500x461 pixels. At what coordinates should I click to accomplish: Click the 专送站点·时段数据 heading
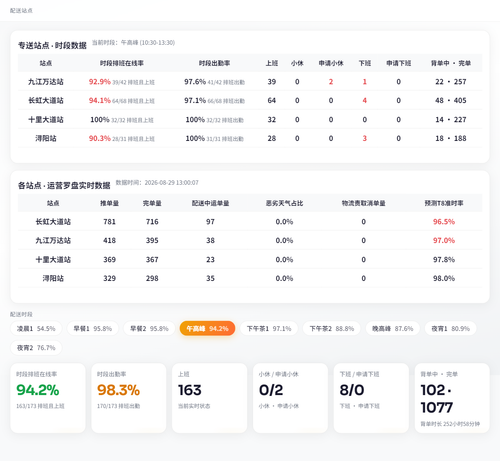pyautogui.click(x=52, y=45)
